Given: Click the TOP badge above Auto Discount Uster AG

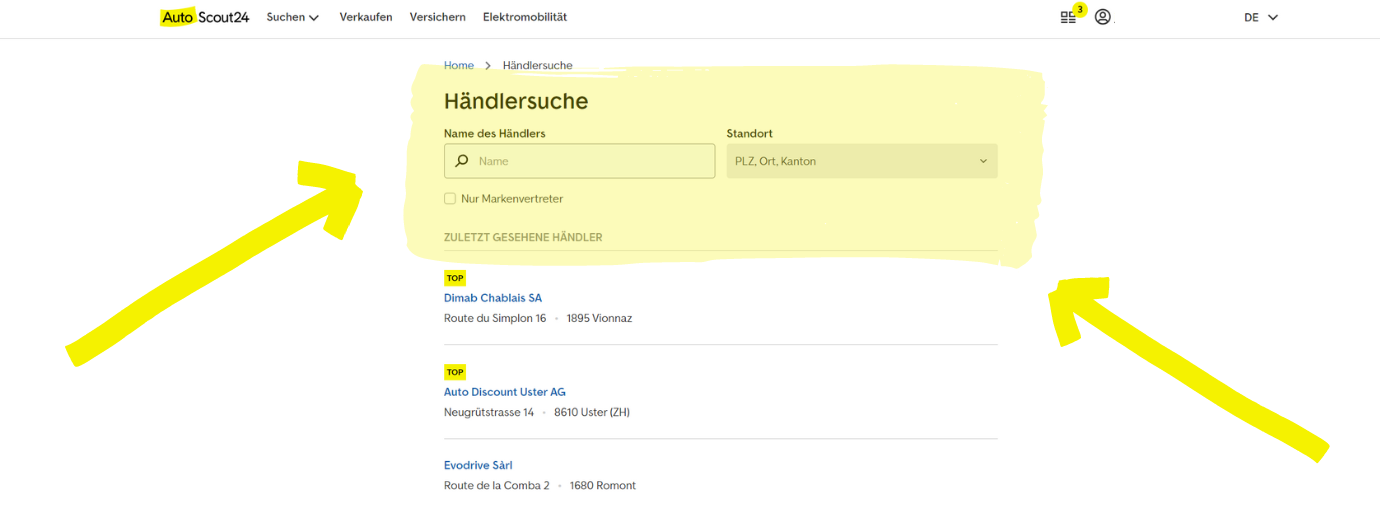Looking at the screenshot, I should pyautogui.click(x=455, y=372).
